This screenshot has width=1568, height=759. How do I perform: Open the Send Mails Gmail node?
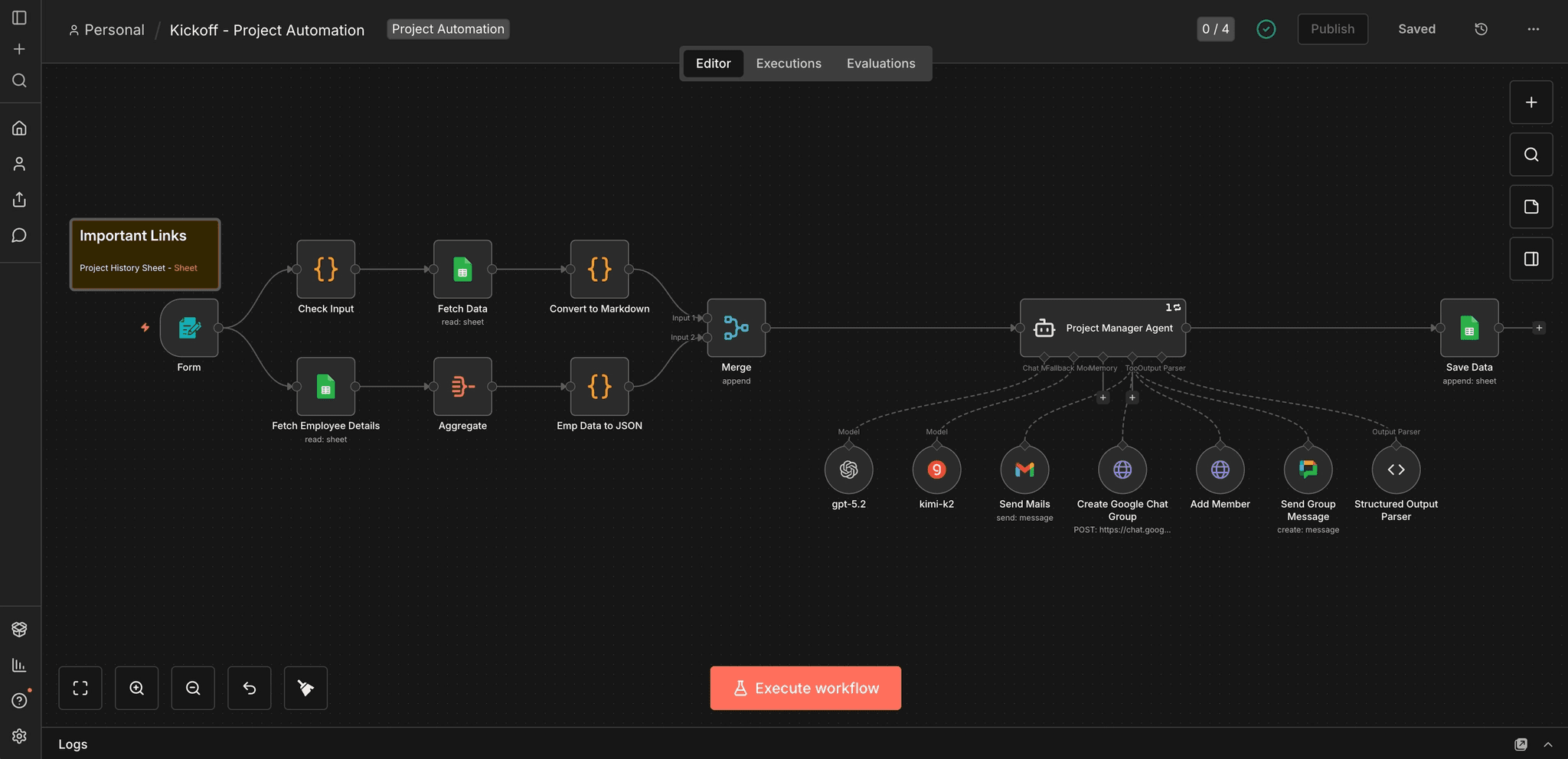pyautogui.click(x=1024, y=469)
